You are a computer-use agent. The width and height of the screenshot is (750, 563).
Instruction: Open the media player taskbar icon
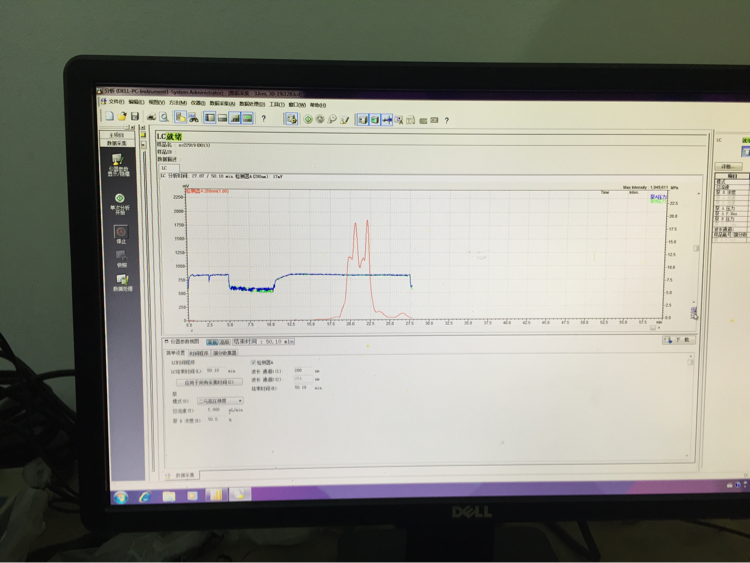pos(192,496)
